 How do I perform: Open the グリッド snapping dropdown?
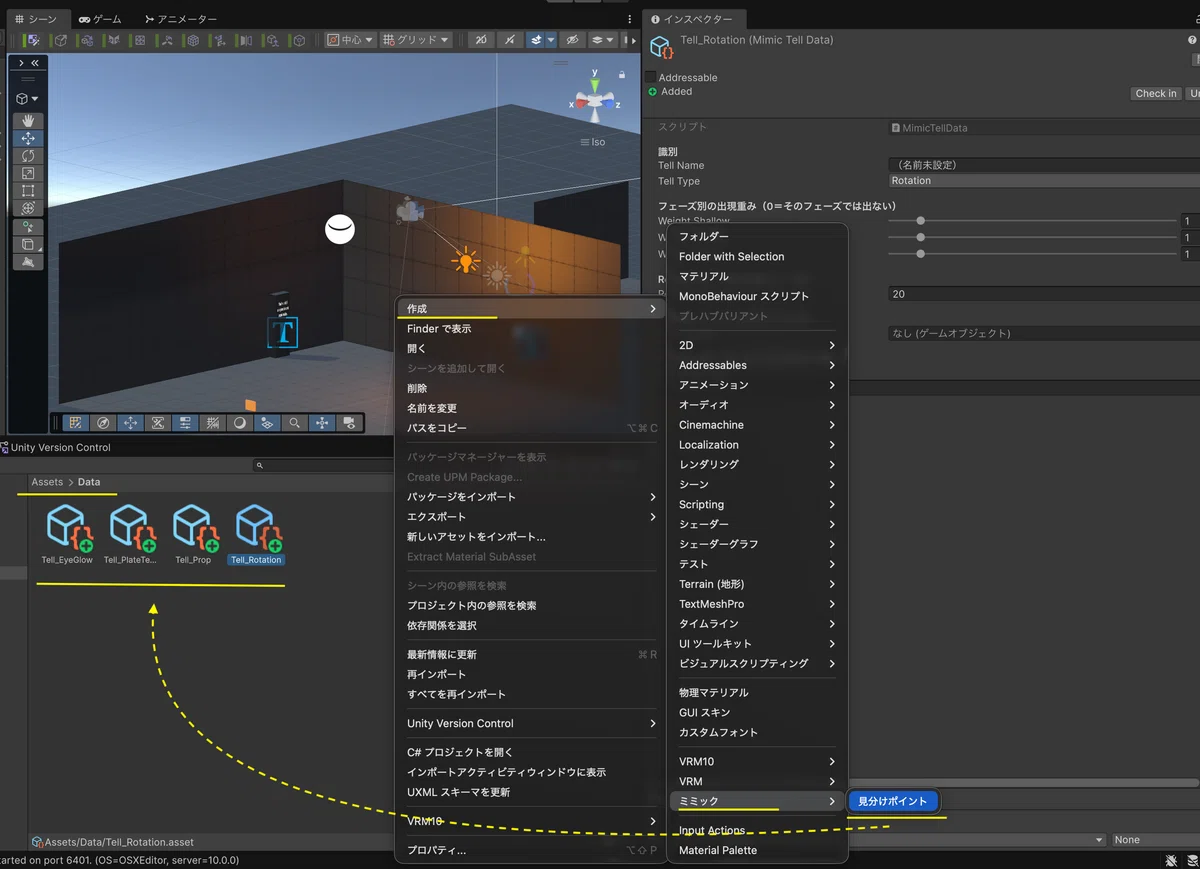(x=417, y=40)
